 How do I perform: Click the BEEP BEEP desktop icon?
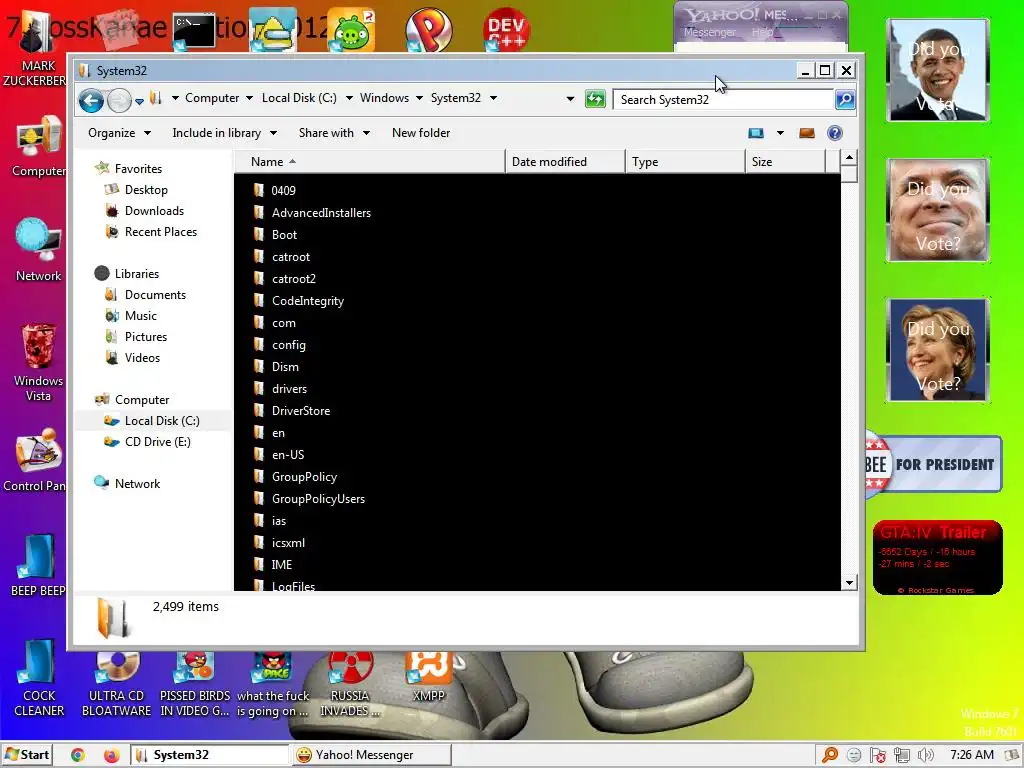[38, 566]
